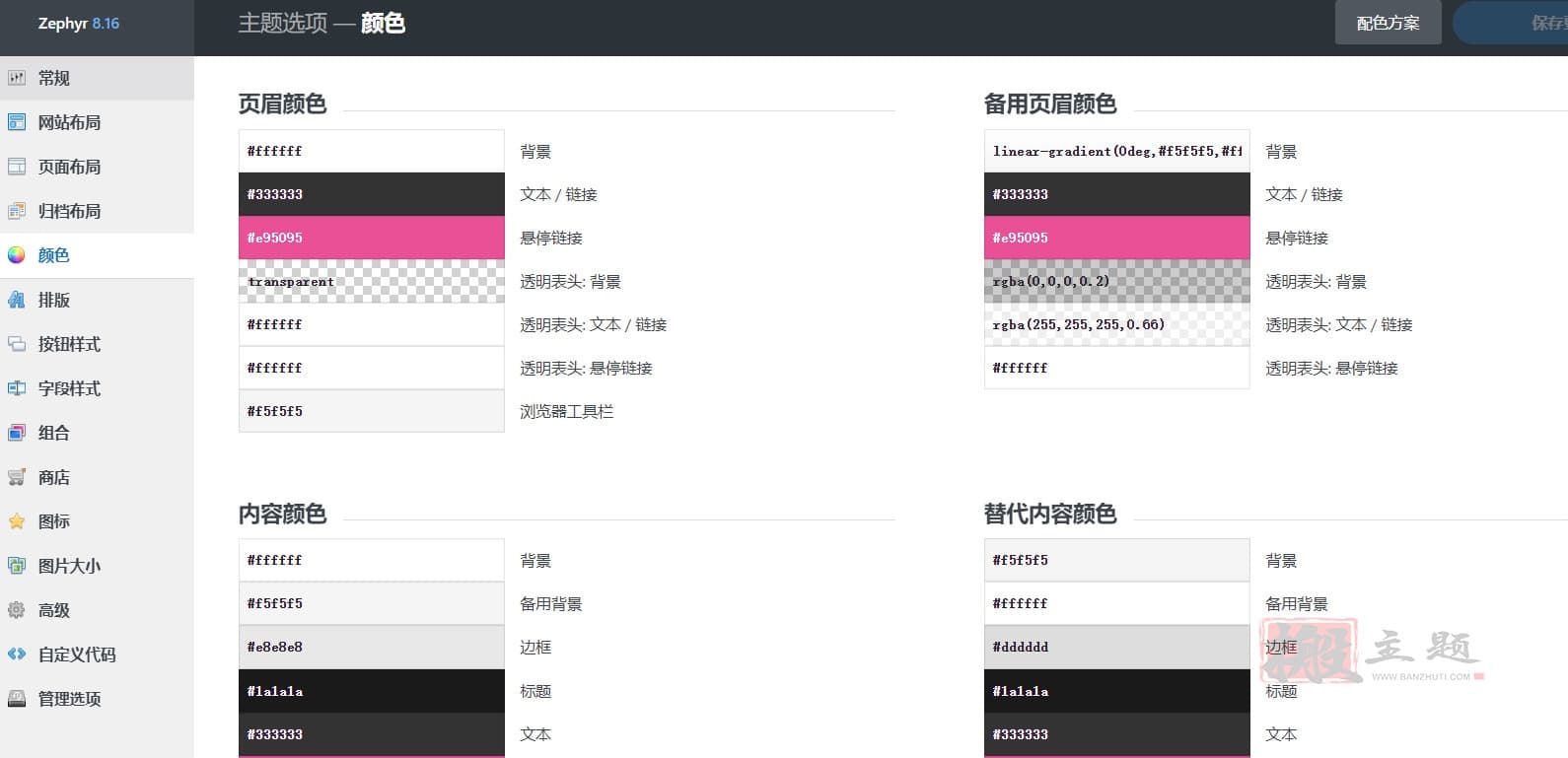Change 浏览器工具栏 #f5f5f5 color field
1568x758 pixels.
click(372, 411)
